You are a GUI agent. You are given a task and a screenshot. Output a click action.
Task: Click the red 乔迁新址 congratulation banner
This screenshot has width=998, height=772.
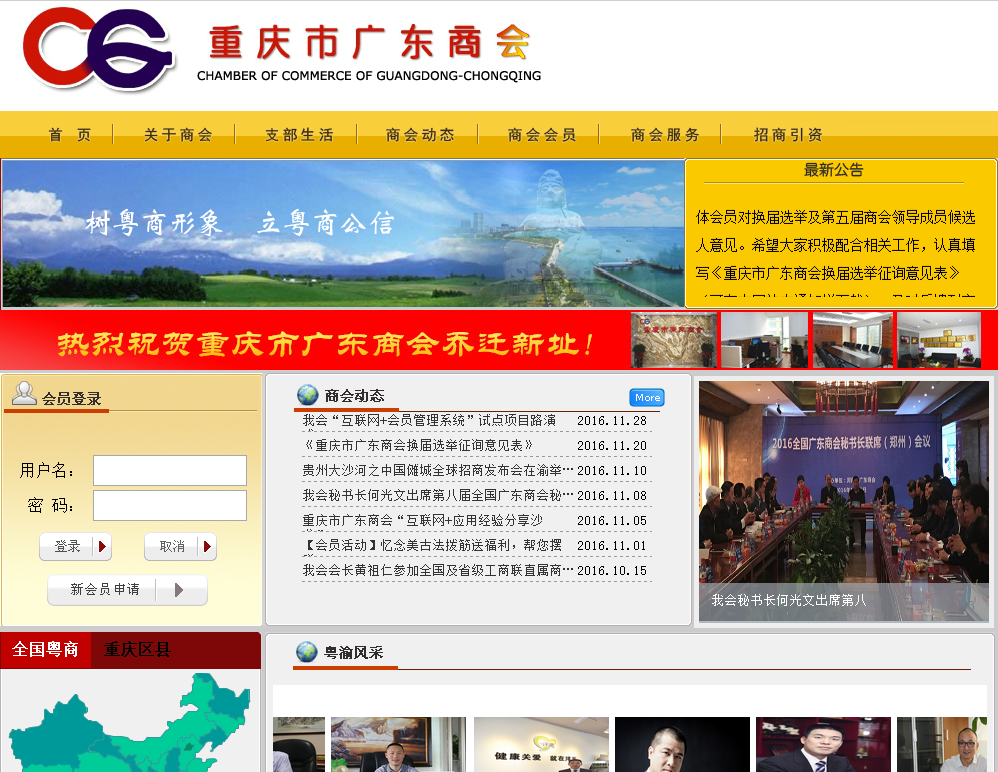315,342
